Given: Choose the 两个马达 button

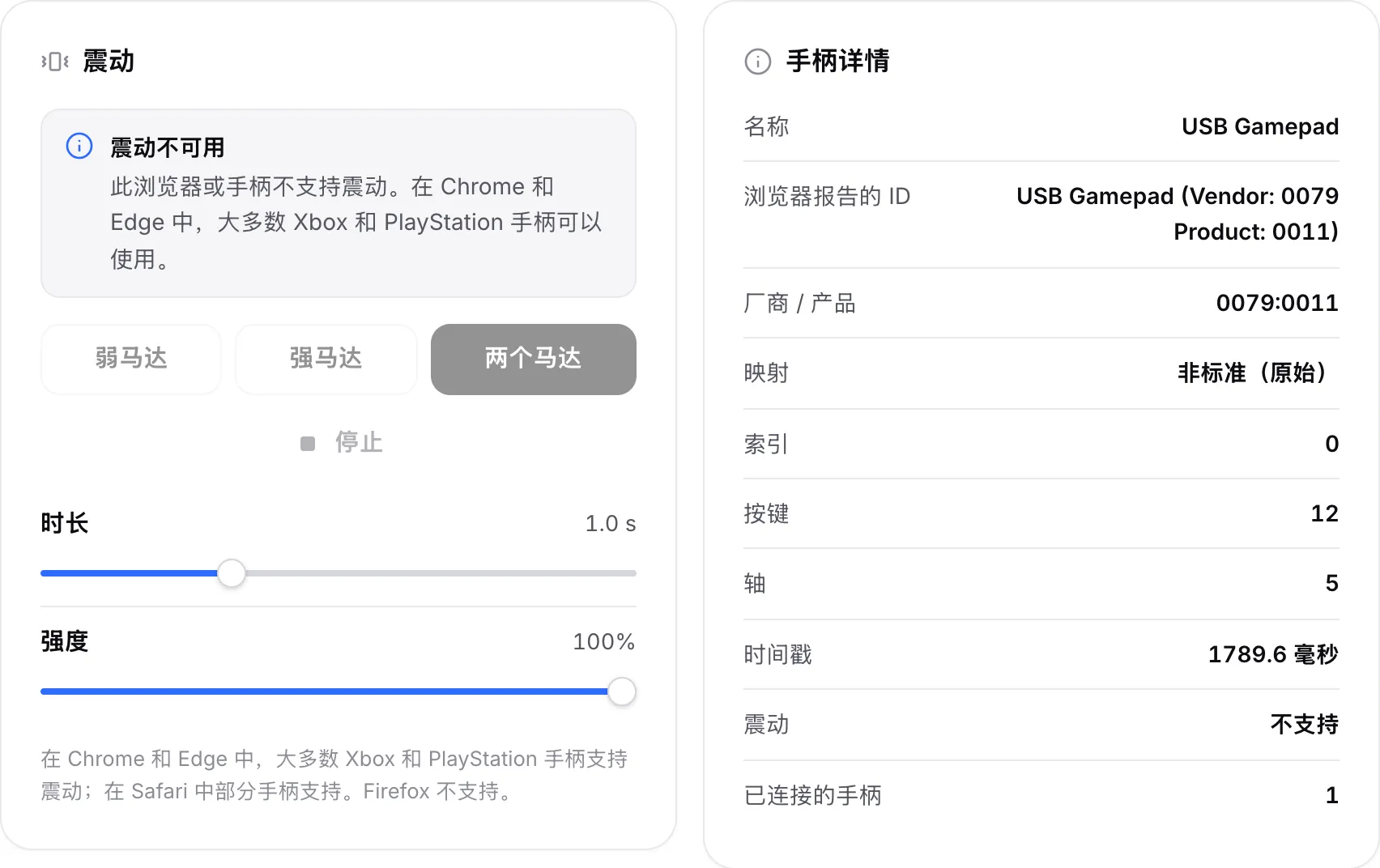Looking at the screenshot, I should click(533, 359).
